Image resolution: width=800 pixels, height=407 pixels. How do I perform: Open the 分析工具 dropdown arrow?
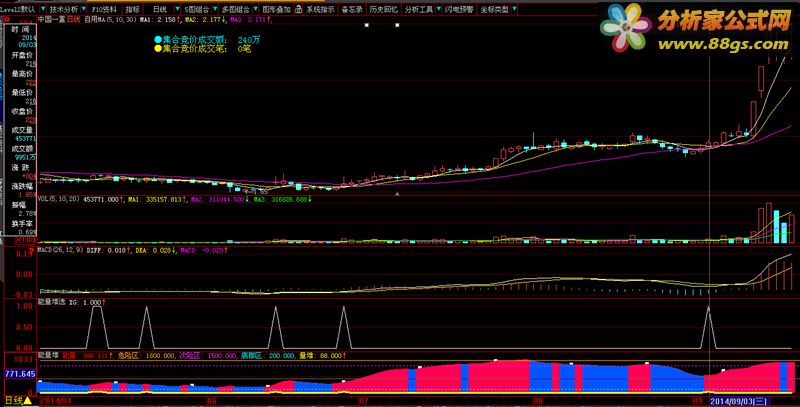(x=438, y=9)
